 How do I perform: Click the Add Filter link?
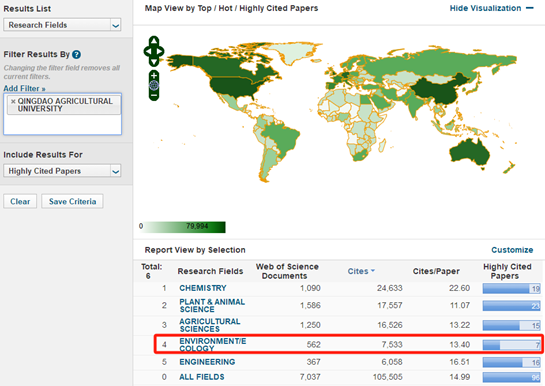coord(24,89)
